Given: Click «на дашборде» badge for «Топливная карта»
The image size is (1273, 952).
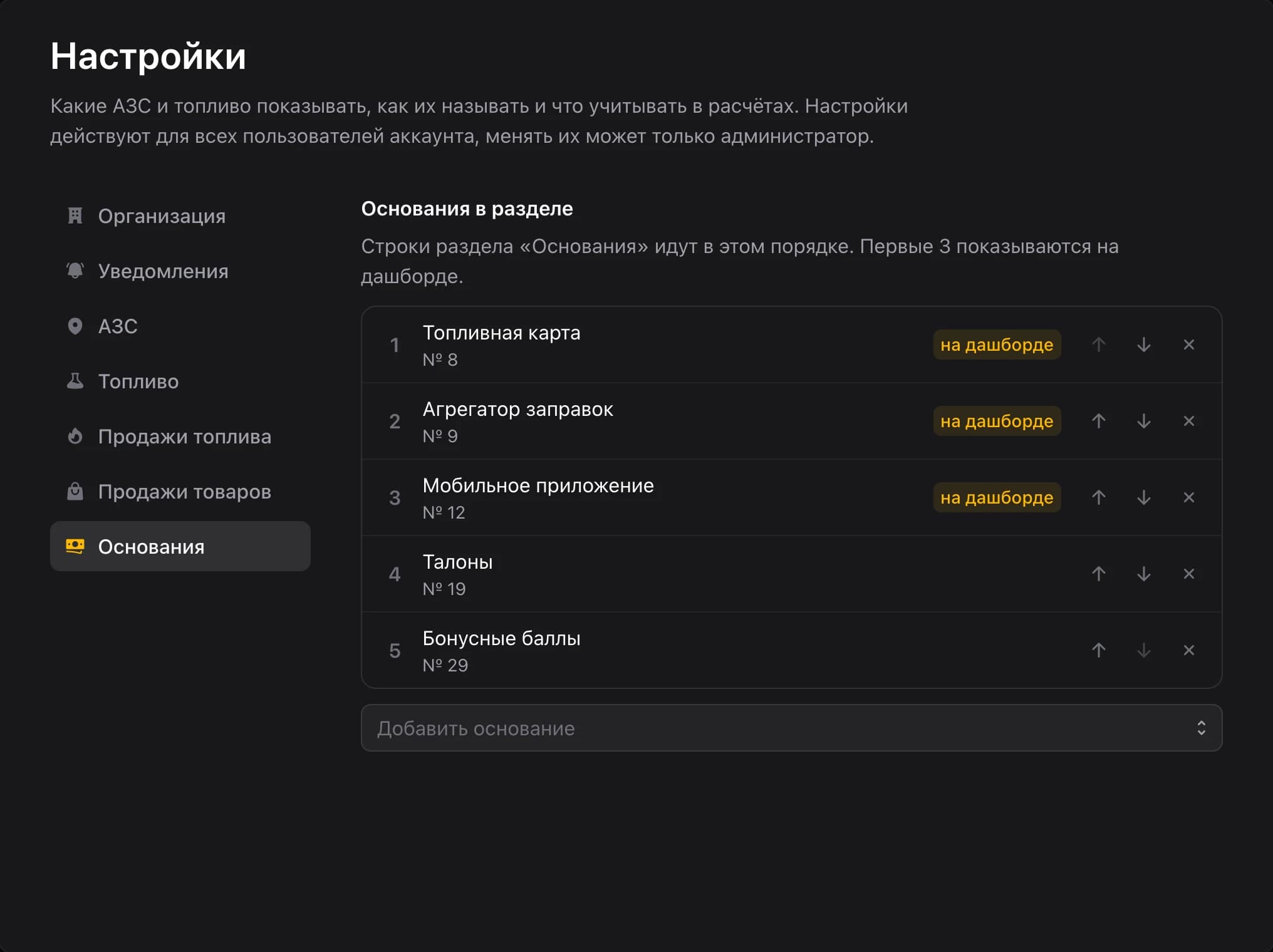Looking at the screenshot, I should [997, 344].
